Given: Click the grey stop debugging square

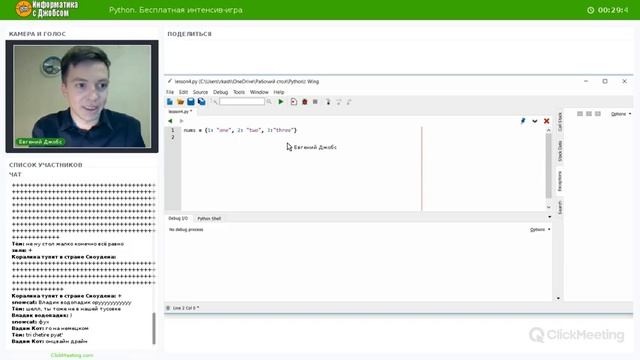Looking at the screenshot, I should tap(315, 102).
